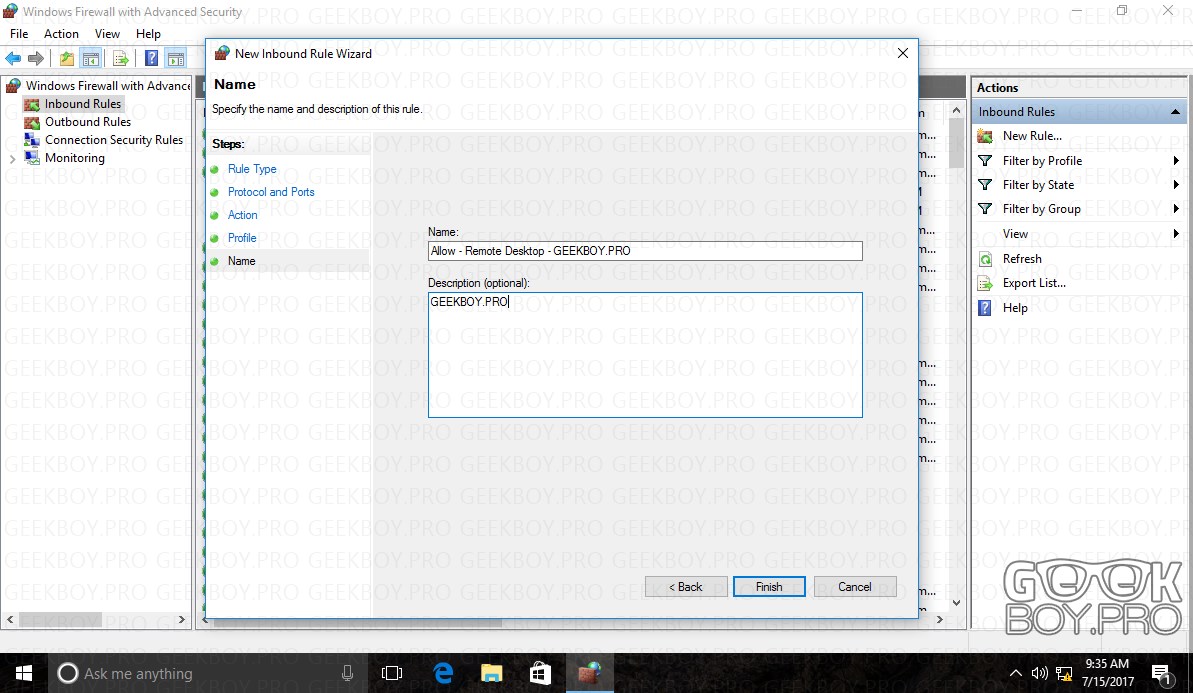The height and width of the screenshot is (693, 1193).
Task: Toggle the Show/Hide Action Pane toolbar icon
Action: tap(176, 59)
